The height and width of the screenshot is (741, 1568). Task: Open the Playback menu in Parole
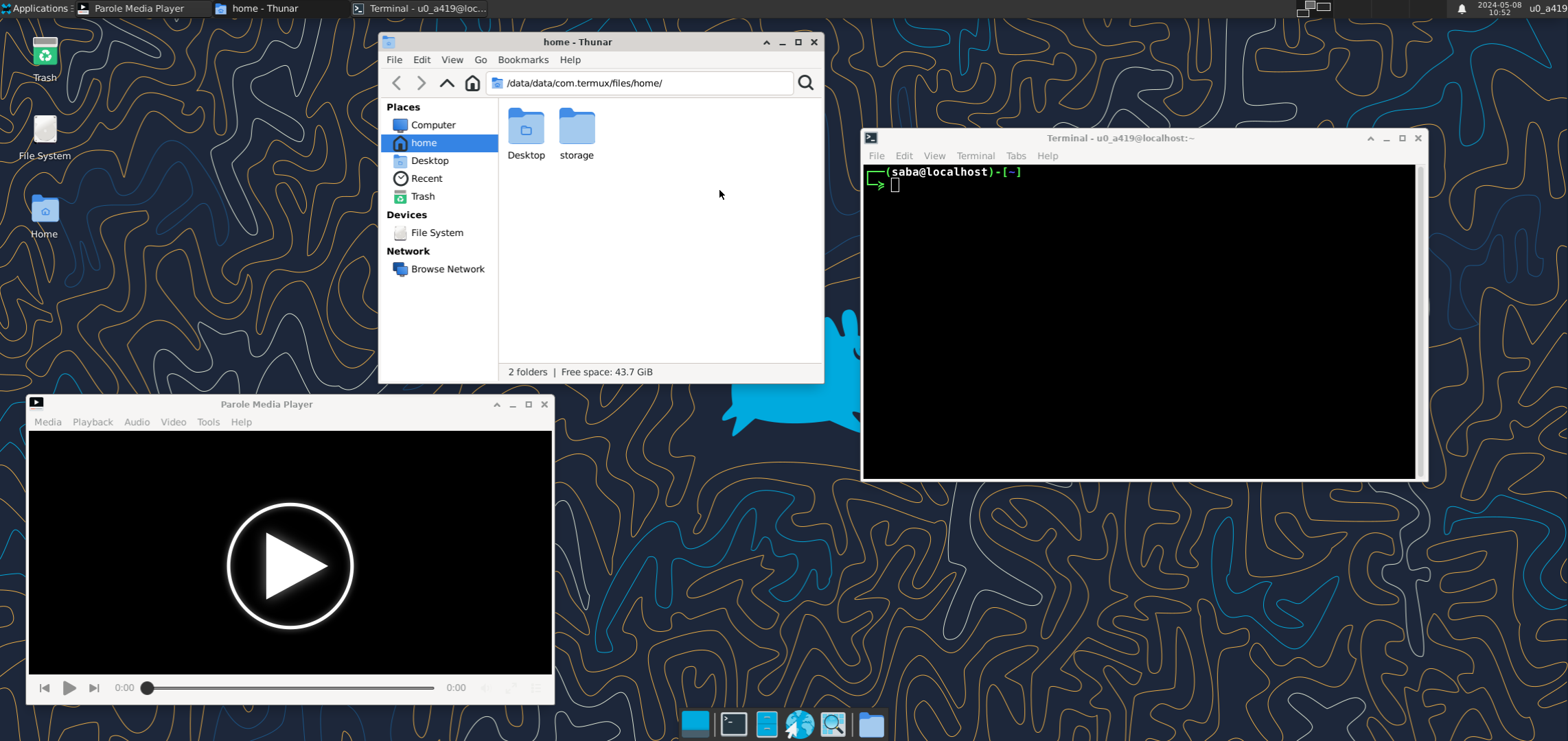coord(93,422)
